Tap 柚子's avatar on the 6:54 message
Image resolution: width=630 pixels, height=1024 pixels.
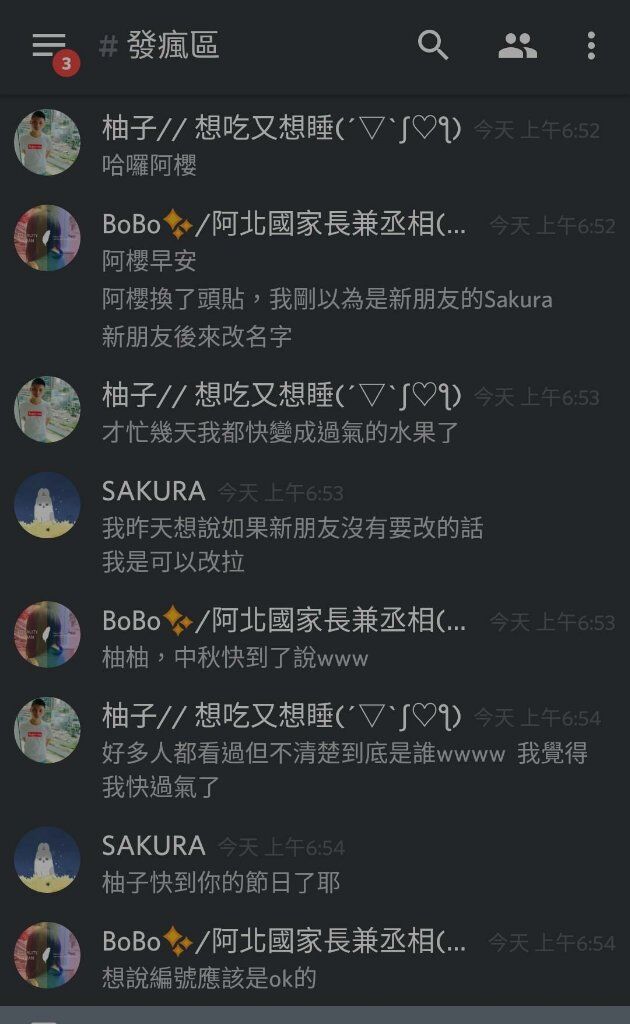pyautogui.click(x=48, y=730)
